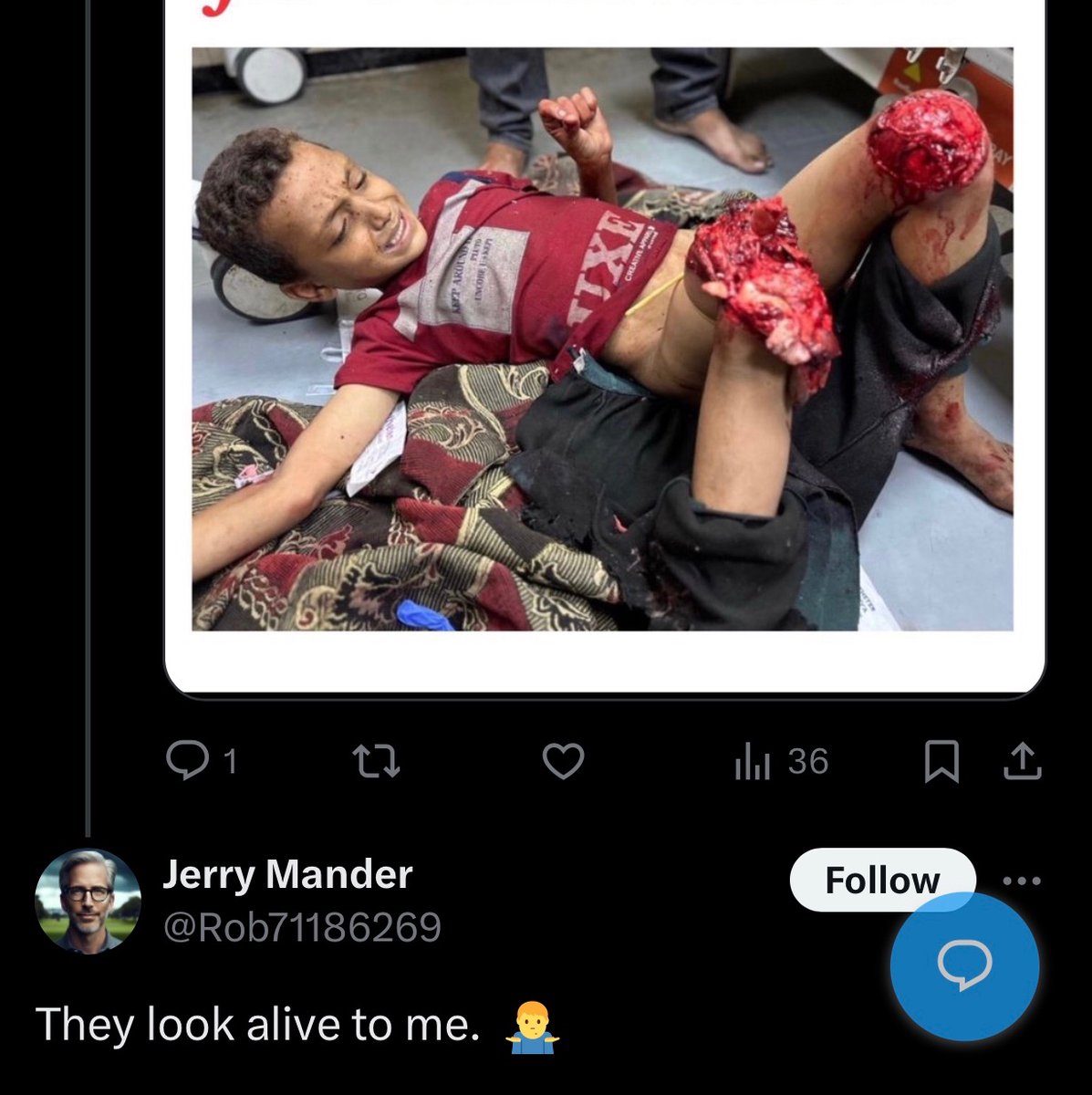1092x1095 pixels.
Task: Follow Jerry Mander
Action: click(x=881, y=880)
